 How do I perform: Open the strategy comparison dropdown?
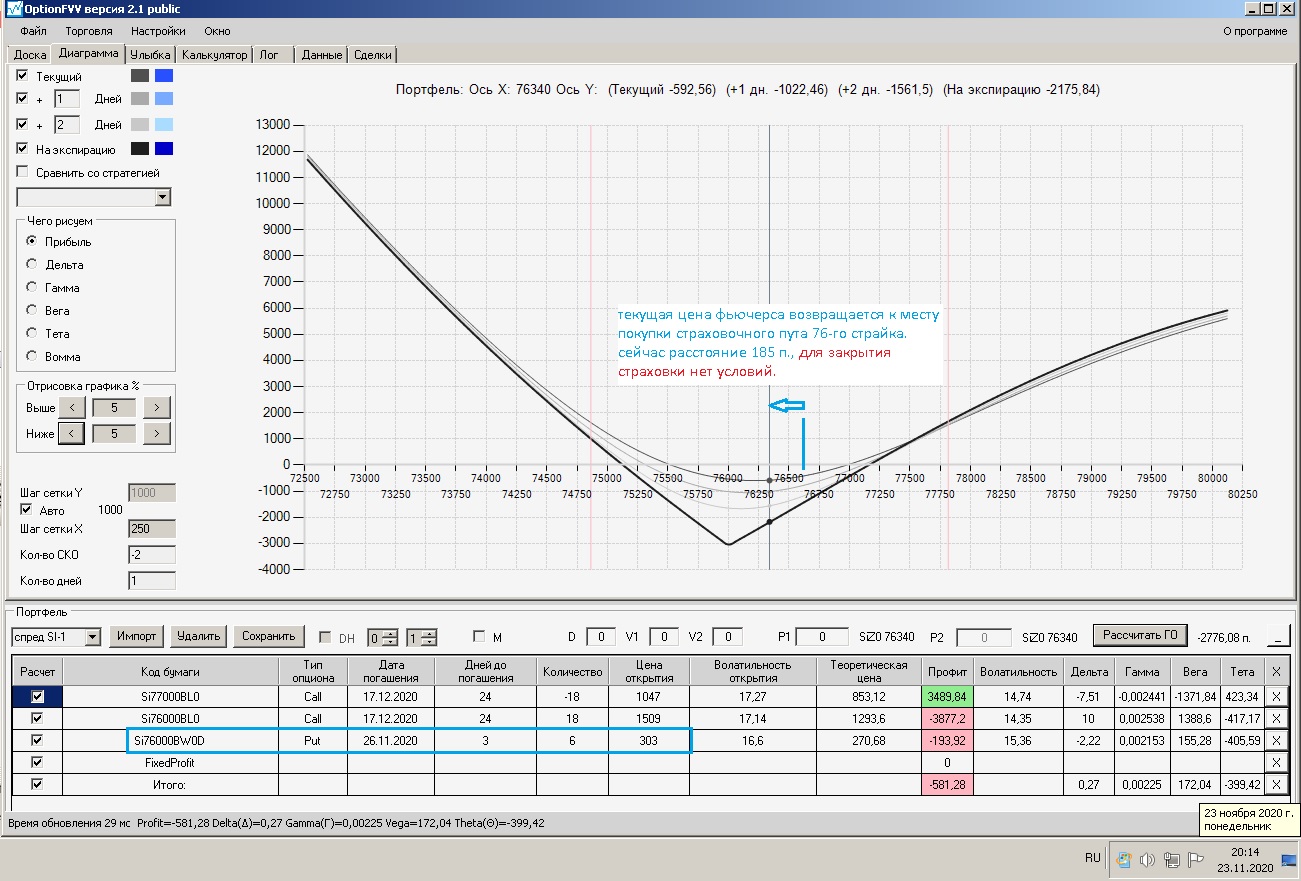point(163,197)
